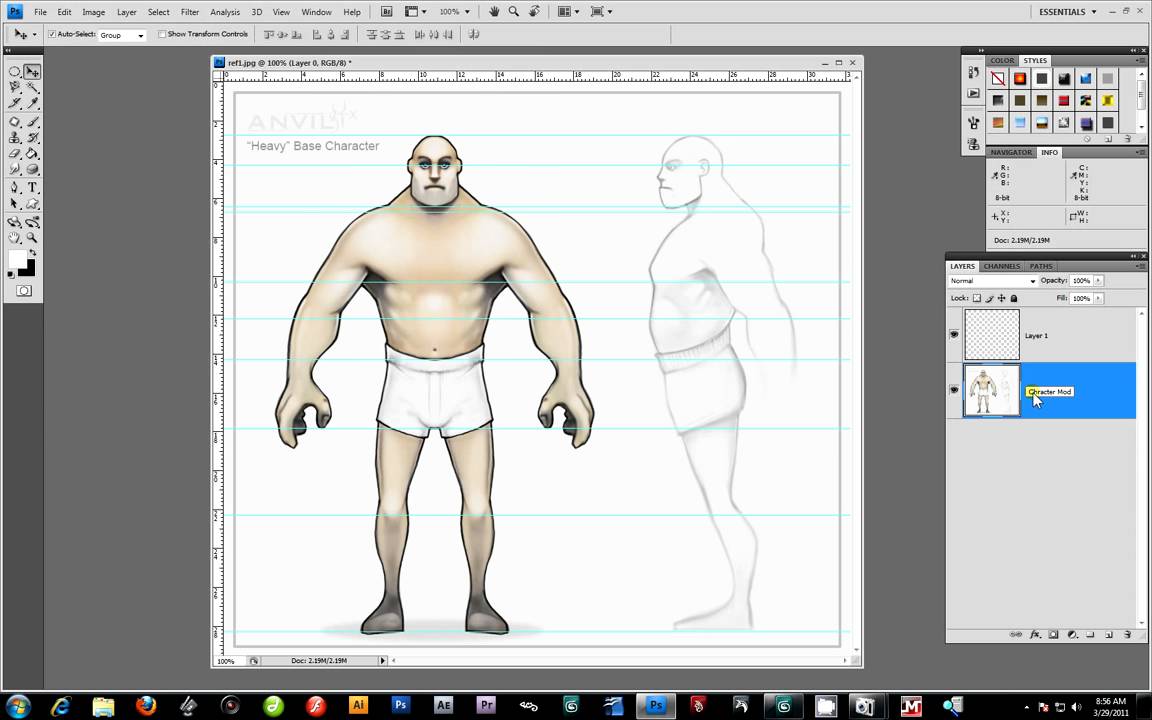Click the background black color swatch
Viewport: 1152px width, 720px height.
click(29, 270)
